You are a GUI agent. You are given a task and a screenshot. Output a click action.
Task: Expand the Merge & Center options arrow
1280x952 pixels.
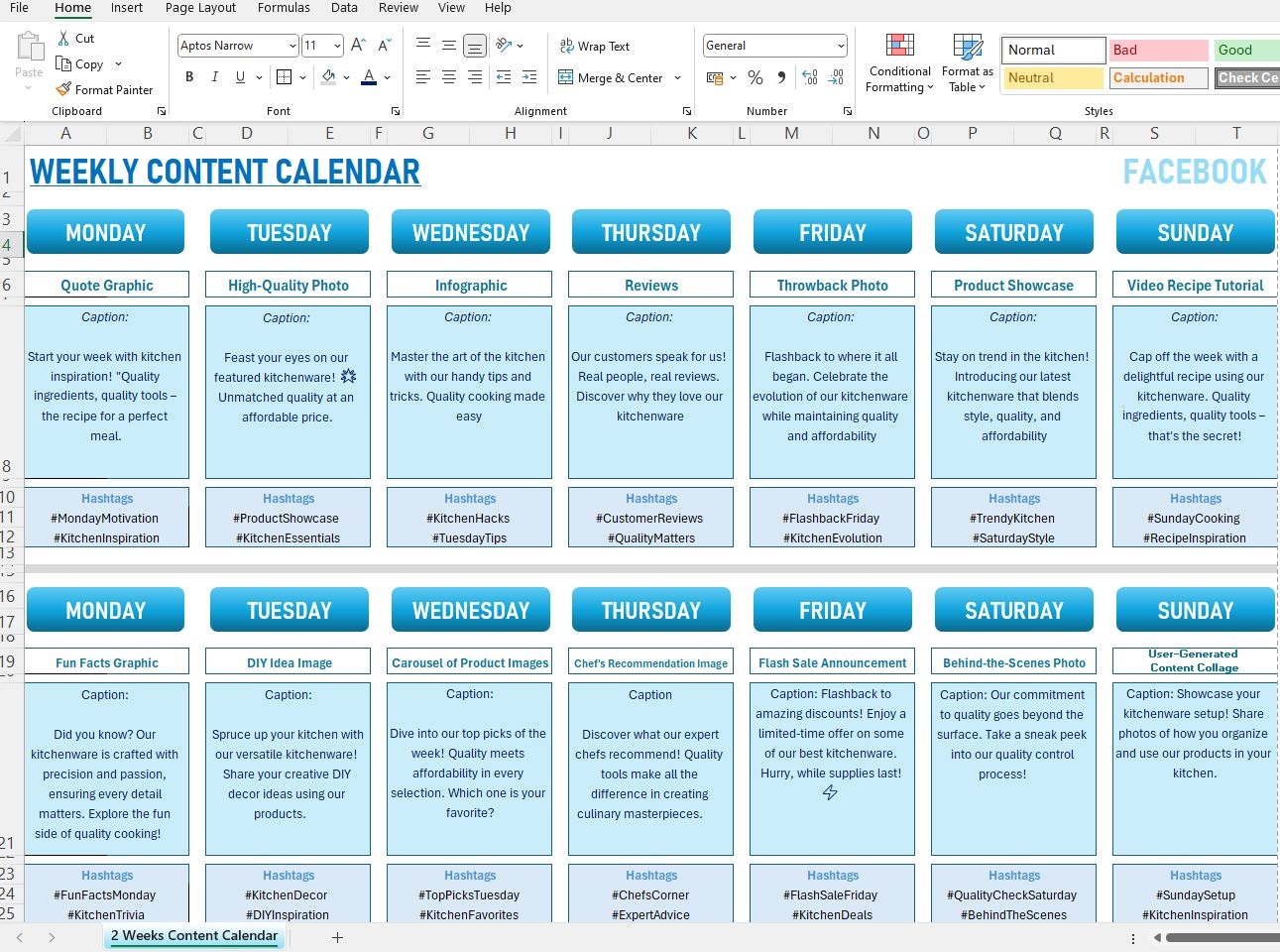678,77
